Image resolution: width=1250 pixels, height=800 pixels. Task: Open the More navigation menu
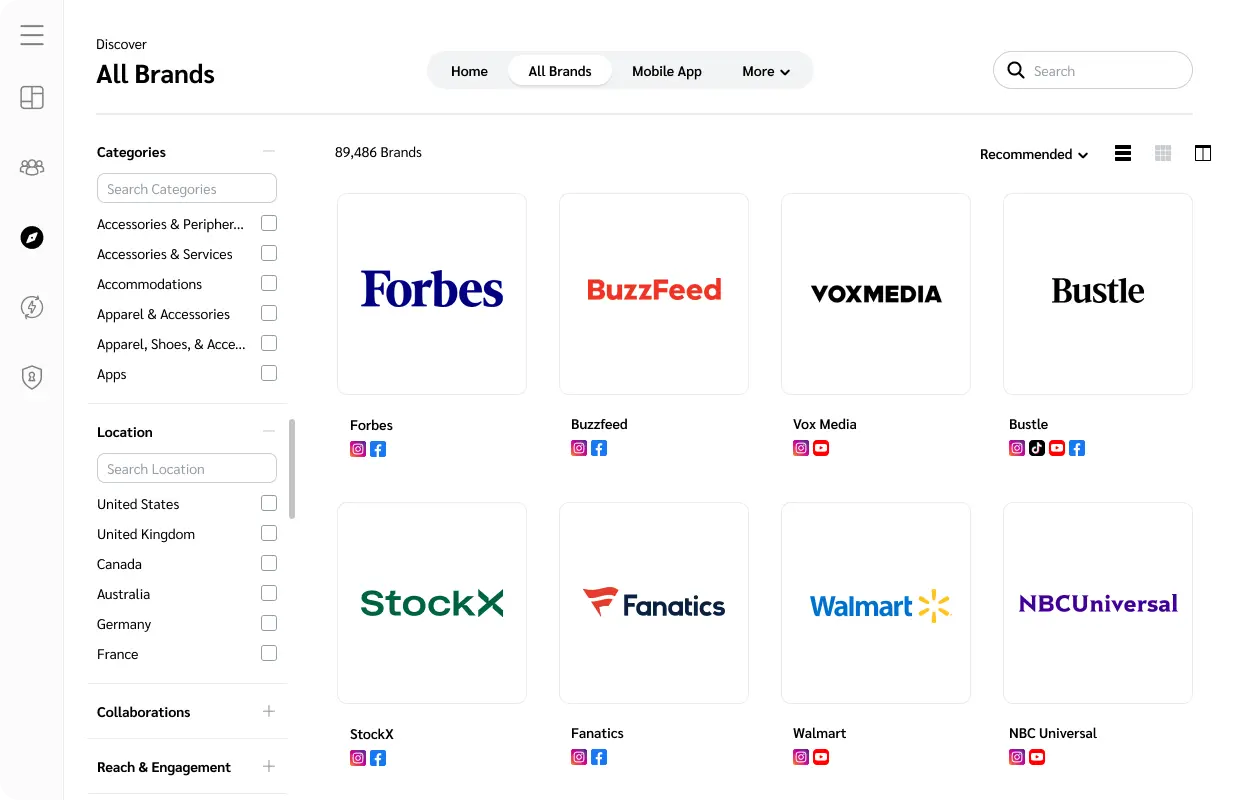[765, 71]
